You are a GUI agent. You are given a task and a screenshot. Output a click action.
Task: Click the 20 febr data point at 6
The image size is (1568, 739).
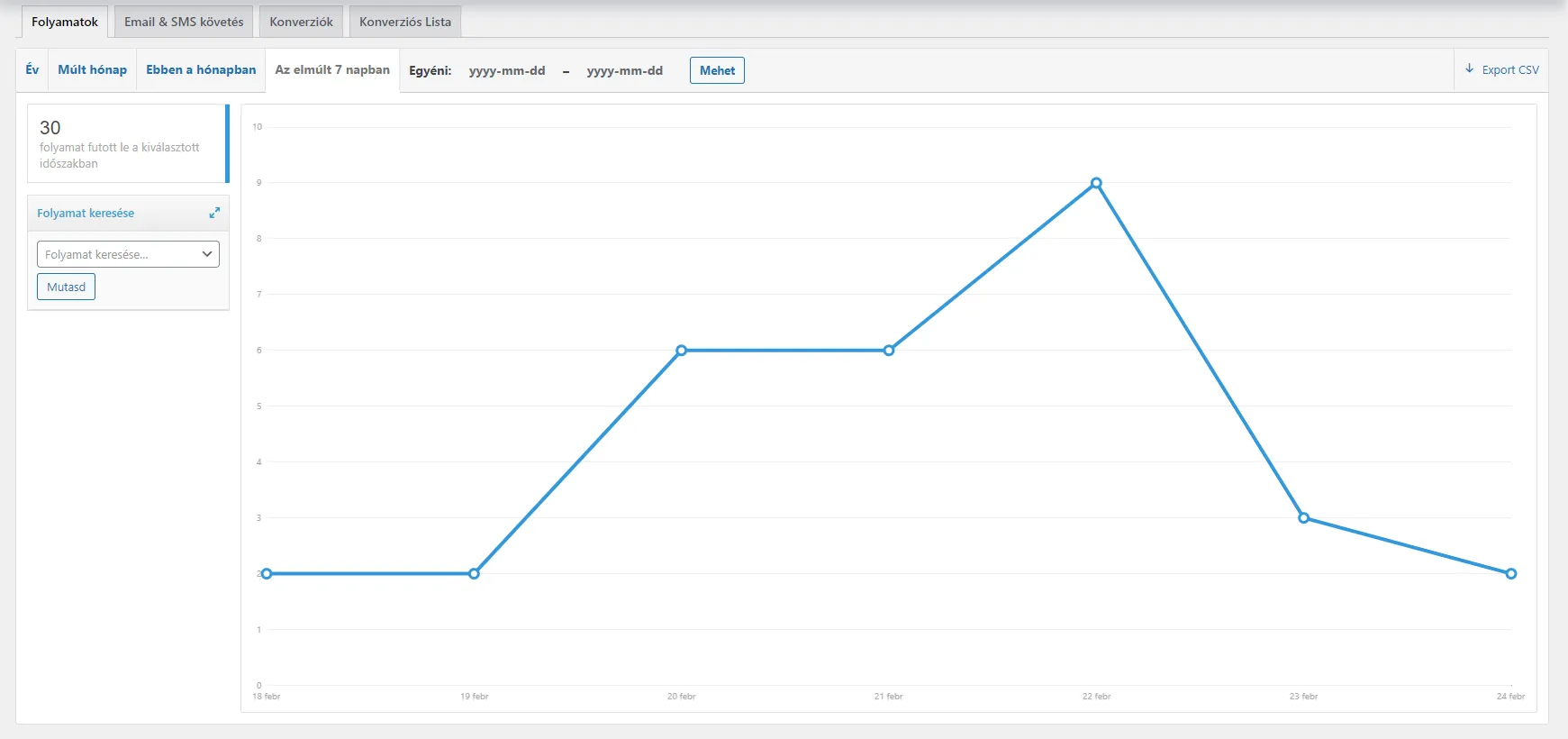(681, 351)
